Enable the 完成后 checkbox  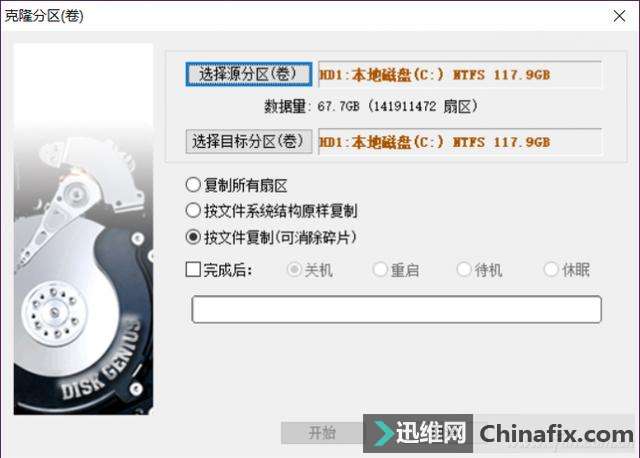pyautogui.click(x=193, y=269)
